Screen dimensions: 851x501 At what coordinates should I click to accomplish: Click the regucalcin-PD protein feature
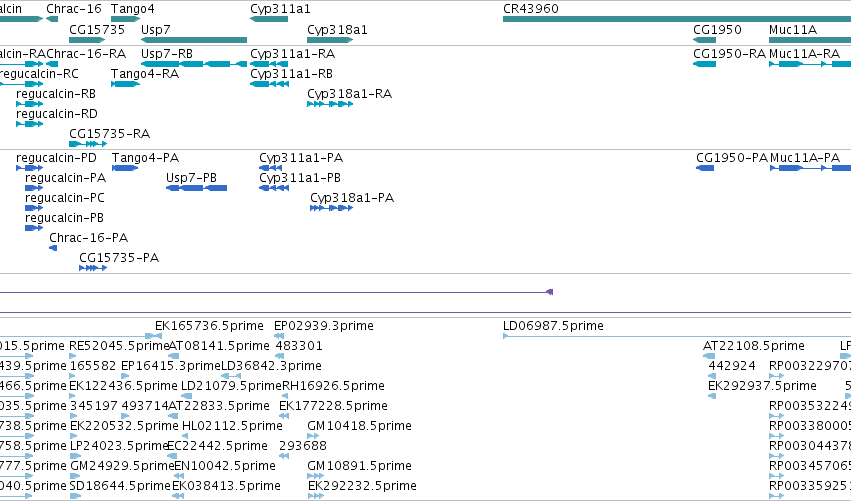(x=29, y=168)
